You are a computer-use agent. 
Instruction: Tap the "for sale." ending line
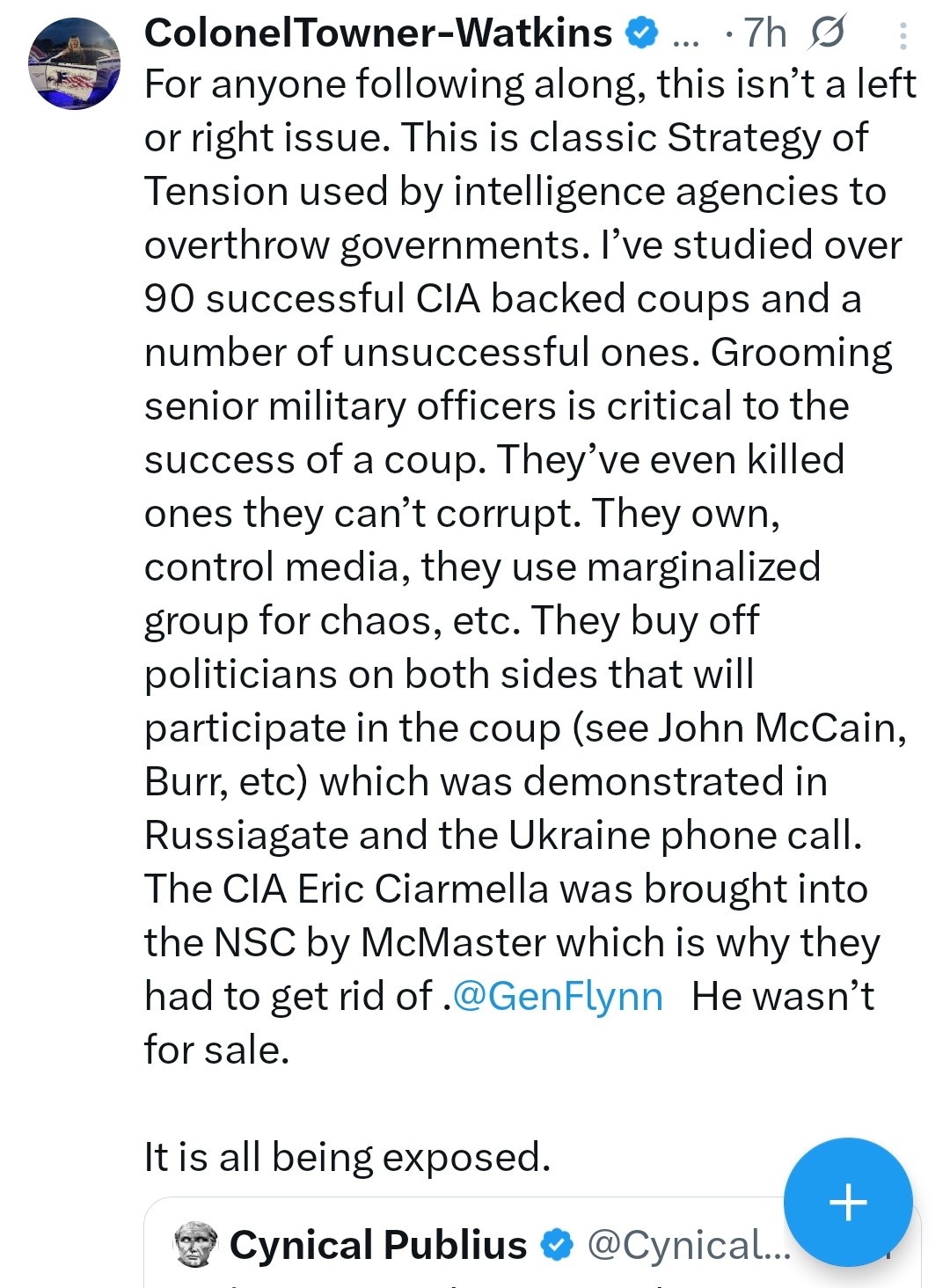[216, 1050]
